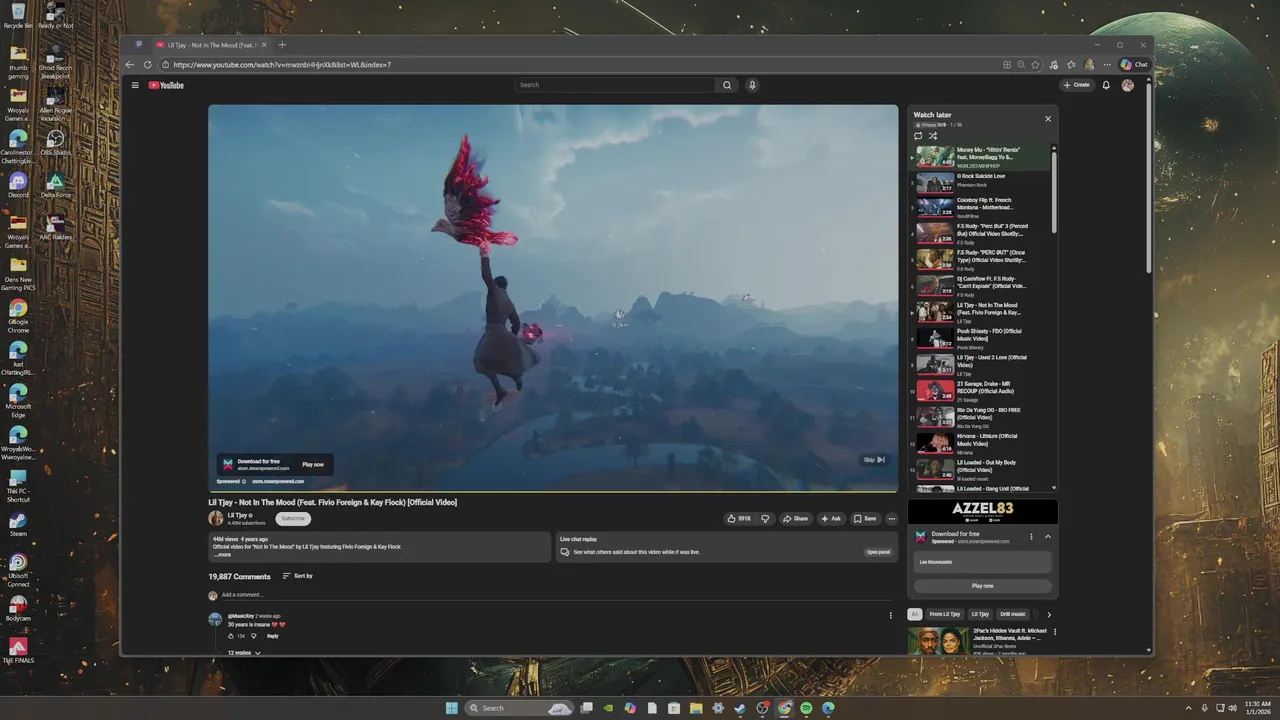Shuffle the Watch later playlist
1280x720 pixels.
click(933, 136)
